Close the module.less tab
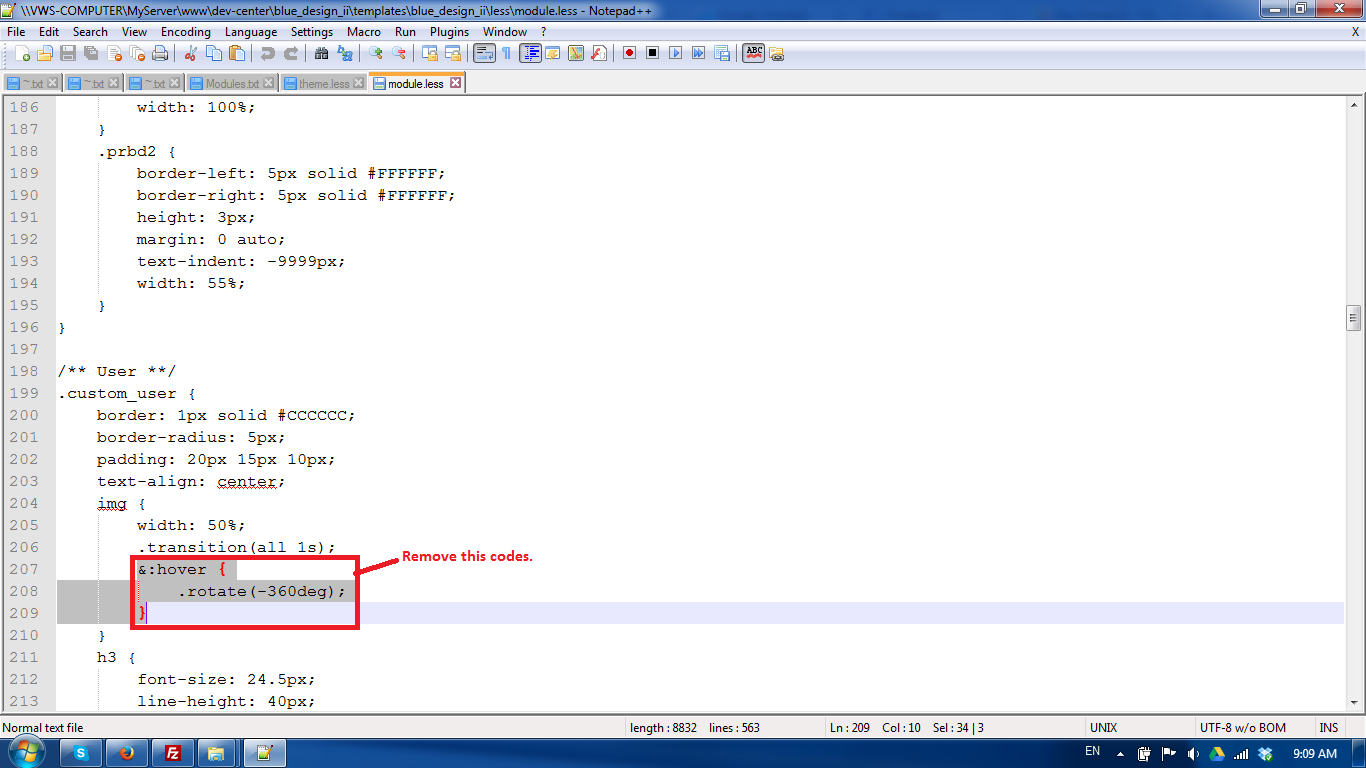Screen dimensions: 1366x768 click(x=455, y=83)
